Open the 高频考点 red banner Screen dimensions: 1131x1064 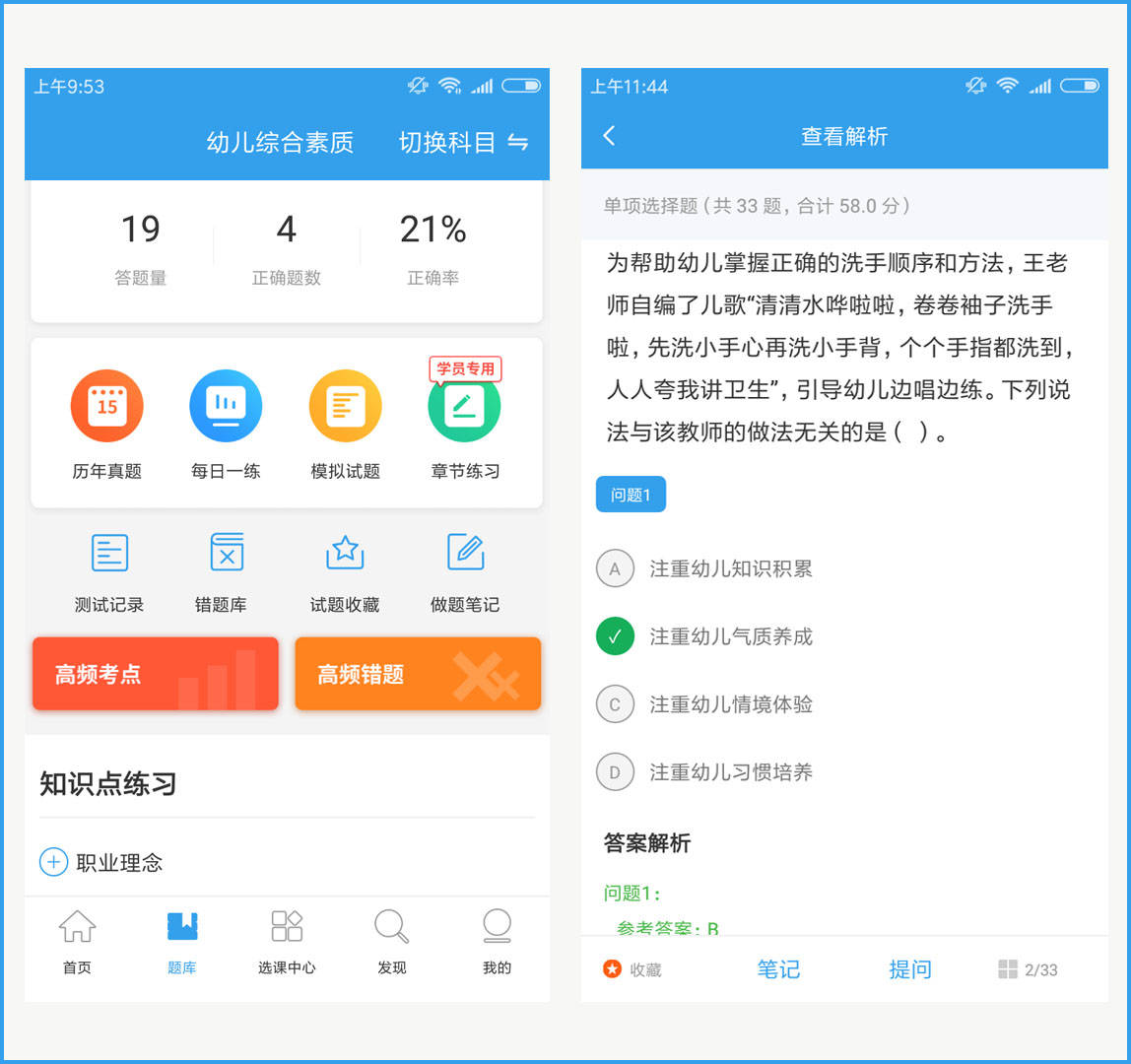click(x=155, y=674)
